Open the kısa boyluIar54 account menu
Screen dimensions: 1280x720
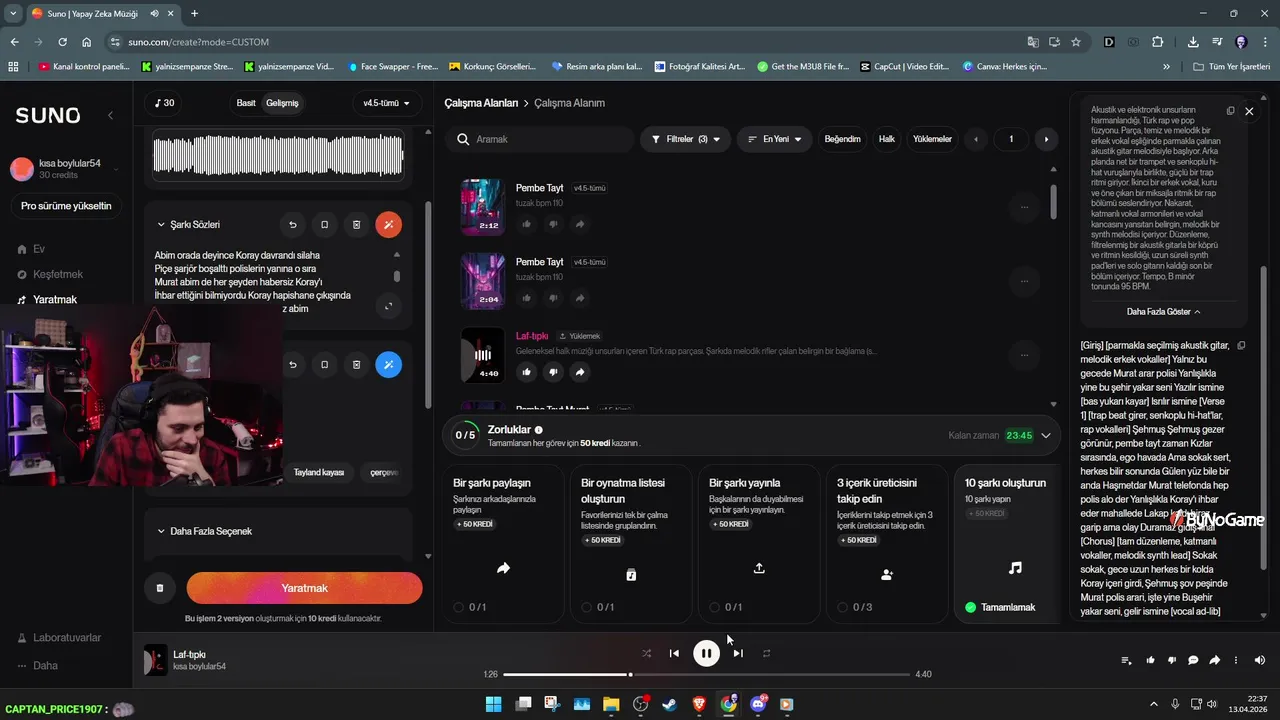(x=65, y=168)
